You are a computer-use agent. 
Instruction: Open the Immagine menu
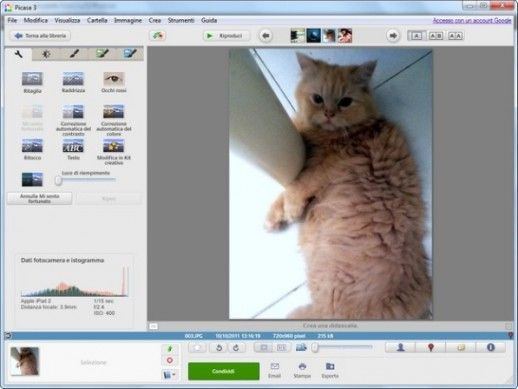(x=128, y=20)
